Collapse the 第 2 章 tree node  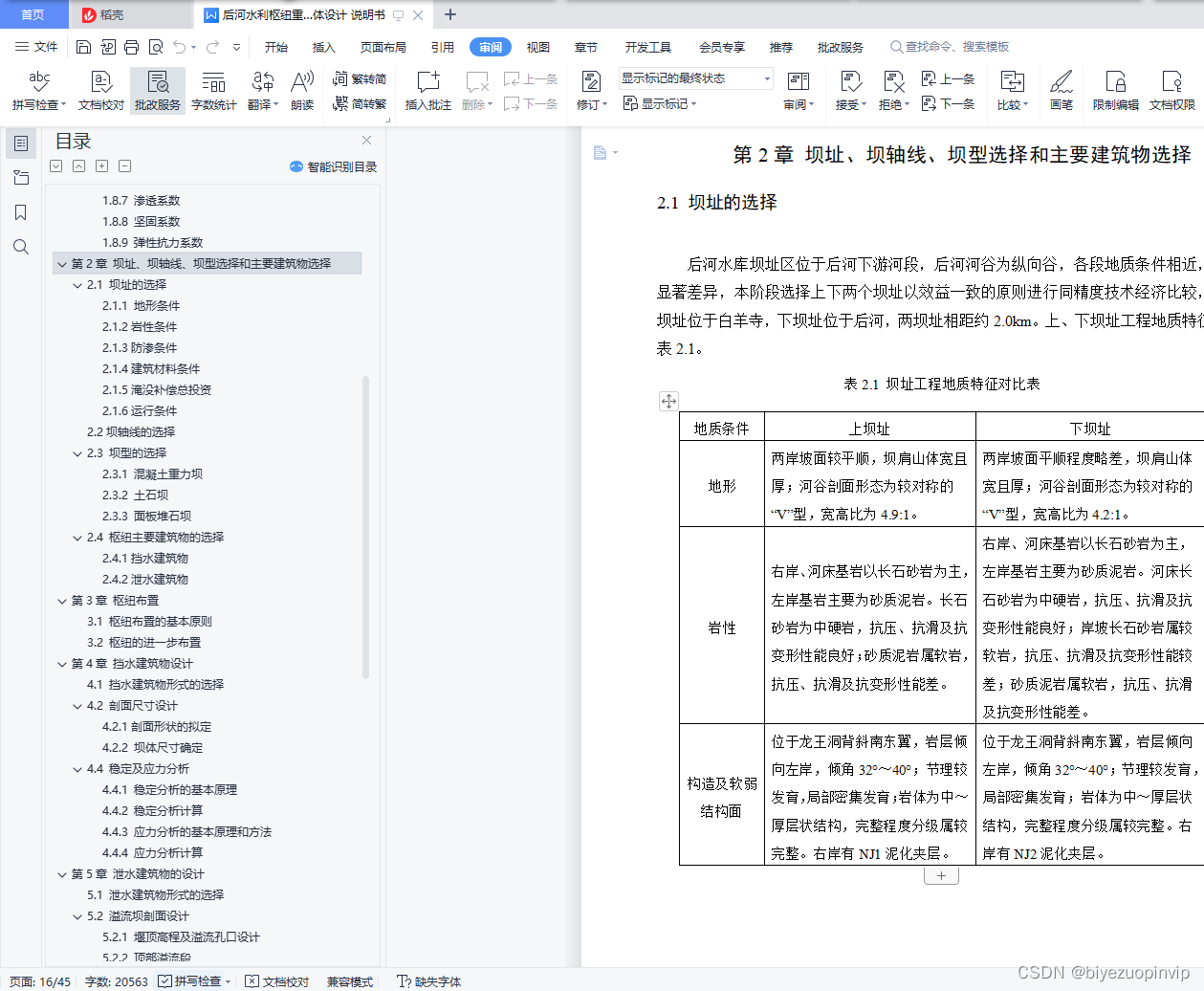coord(62,264)
